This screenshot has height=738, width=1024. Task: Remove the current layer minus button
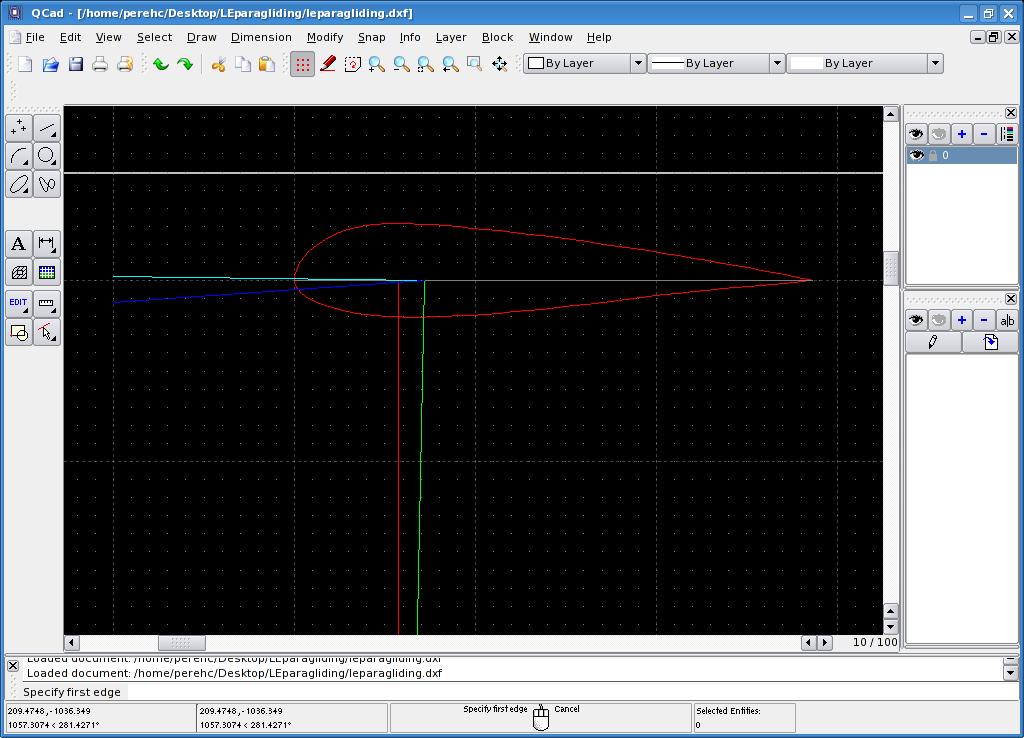click(x=984, y=135)
